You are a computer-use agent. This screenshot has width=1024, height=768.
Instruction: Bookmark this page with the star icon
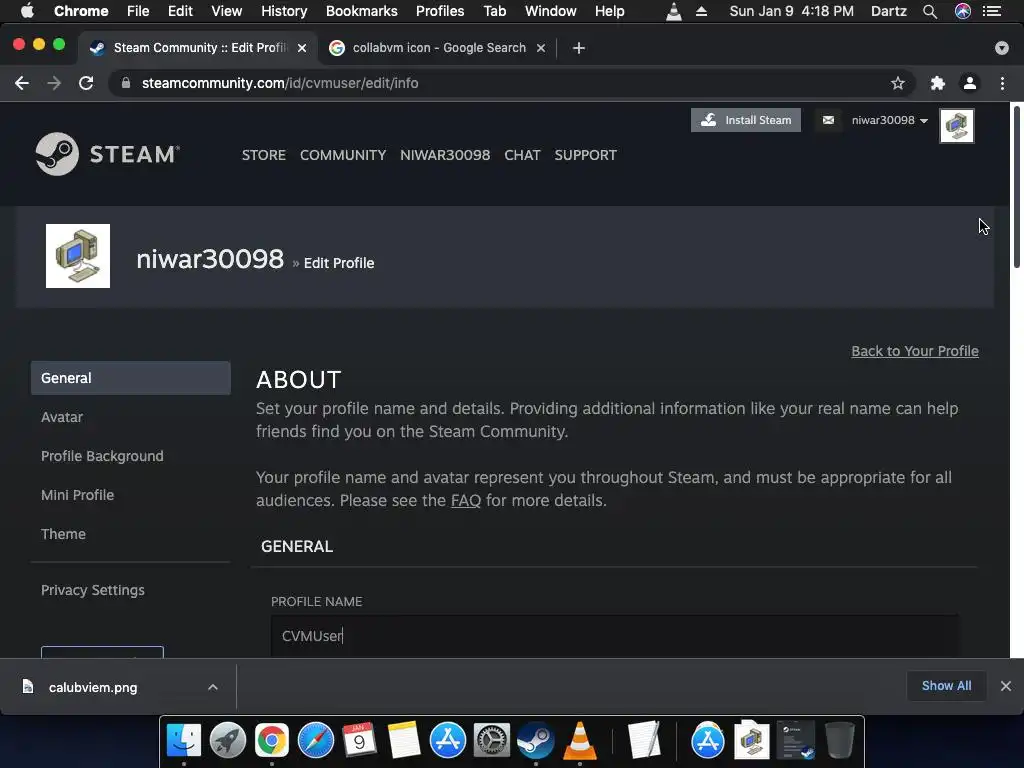coord(898,83)
